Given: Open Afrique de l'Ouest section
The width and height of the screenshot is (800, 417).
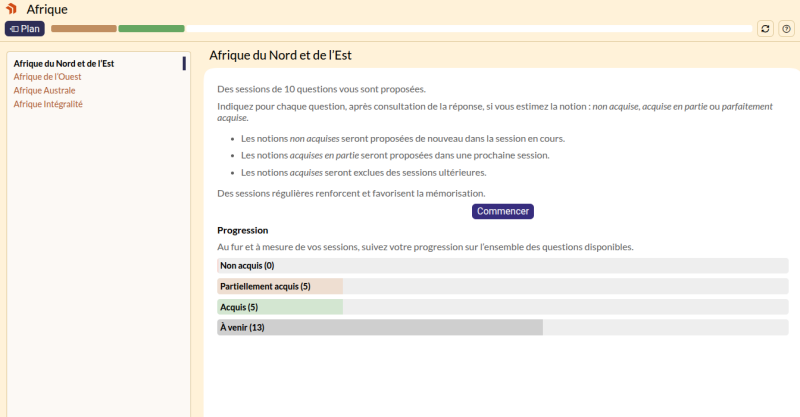Looking at the screenshot, I should 47,77.
